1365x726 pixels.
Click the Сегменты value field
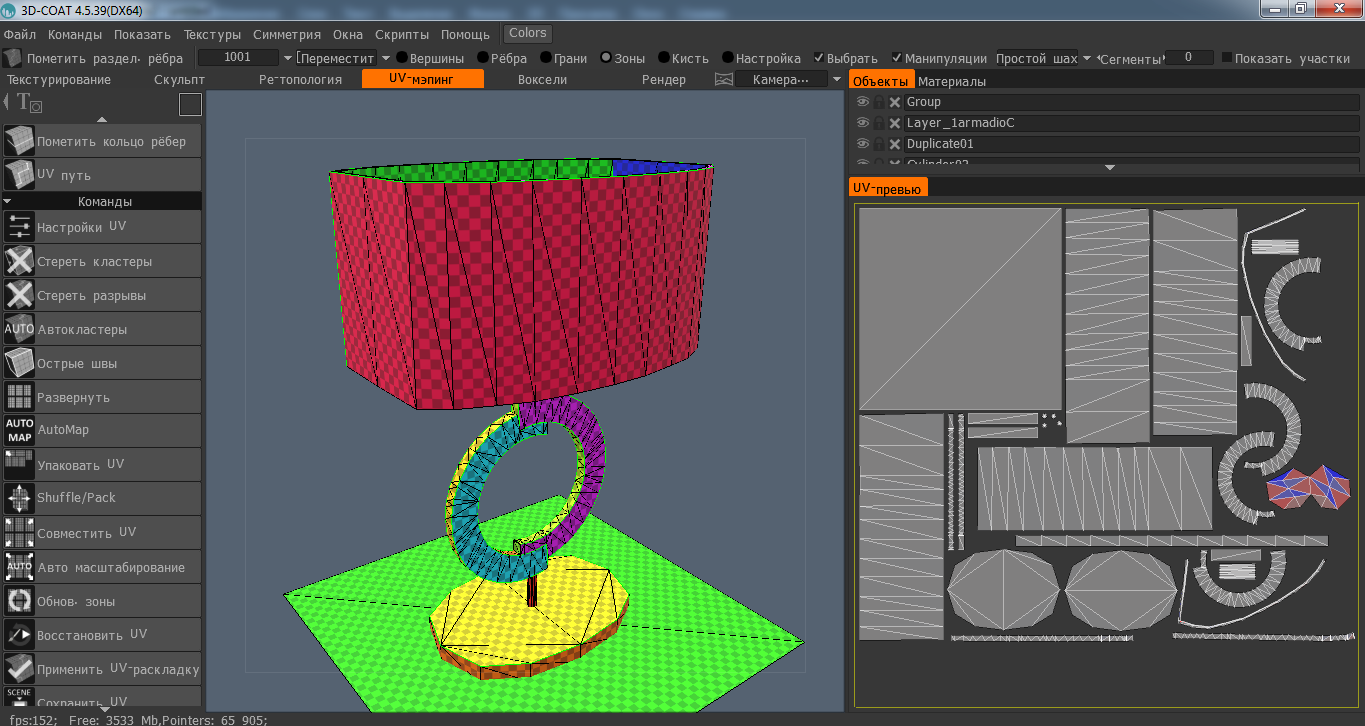point(1189,58)
